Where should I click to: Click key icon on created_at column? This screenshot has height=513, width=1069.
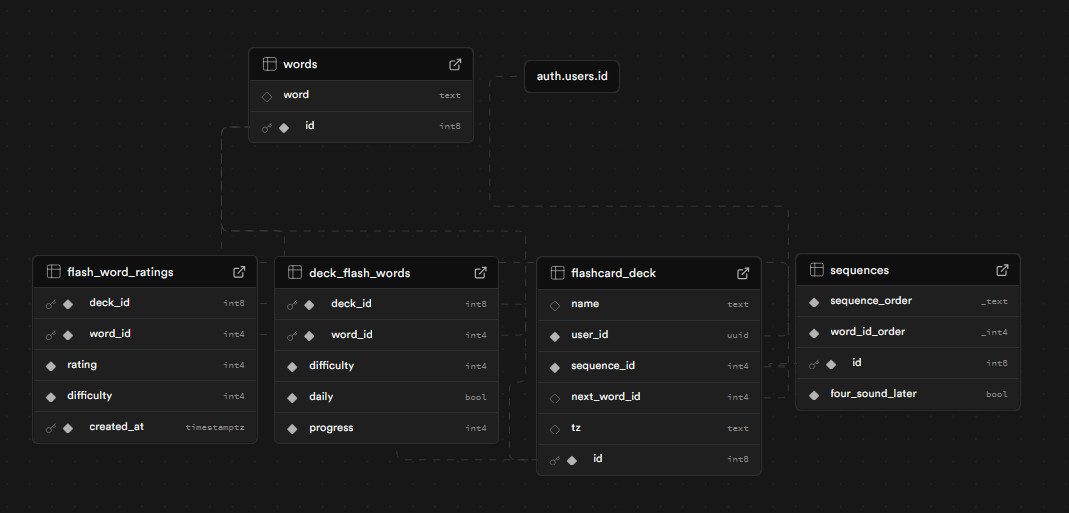(51, 427)
